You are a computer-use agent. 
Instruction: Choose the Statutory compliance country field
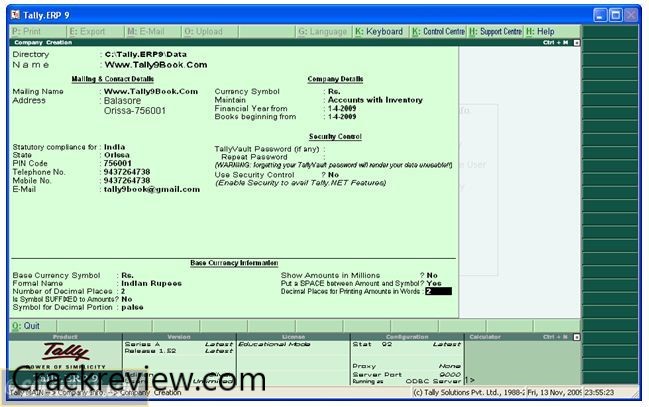click(115, 146)
